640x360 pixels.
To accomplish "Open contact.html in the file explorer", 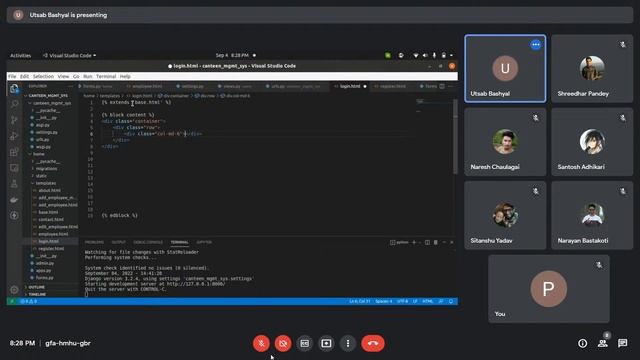I will point(50,220).
